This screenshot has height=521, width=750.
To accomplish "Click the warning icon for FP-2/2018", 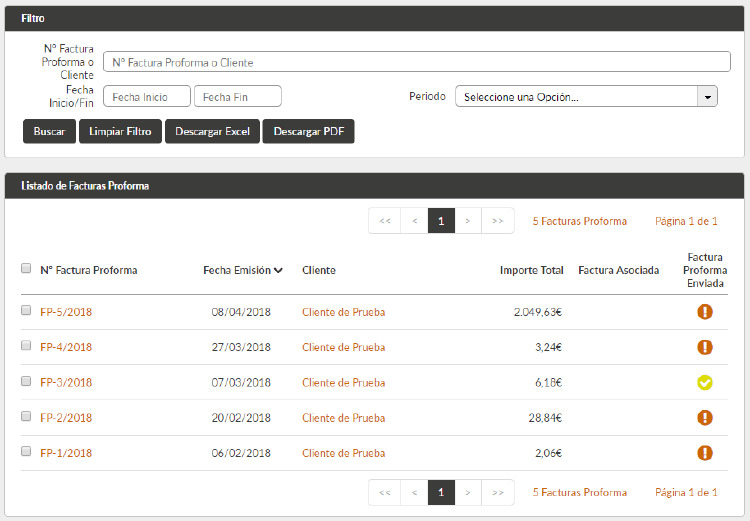I will tap(705, 417).
